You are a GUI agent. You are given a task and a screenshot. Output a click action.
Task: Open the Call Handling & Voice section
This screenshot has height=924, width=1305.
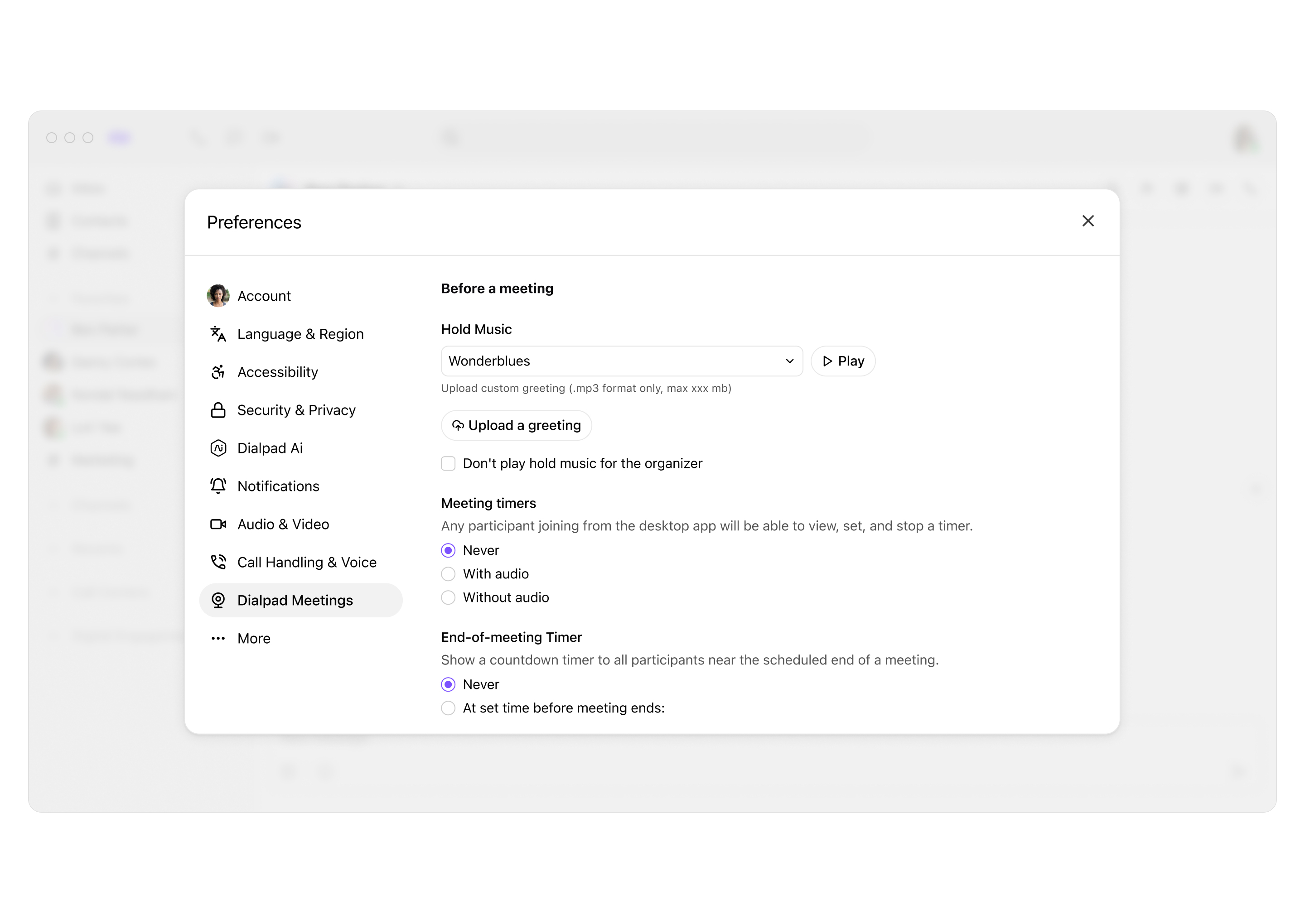[x=307, y=562]
